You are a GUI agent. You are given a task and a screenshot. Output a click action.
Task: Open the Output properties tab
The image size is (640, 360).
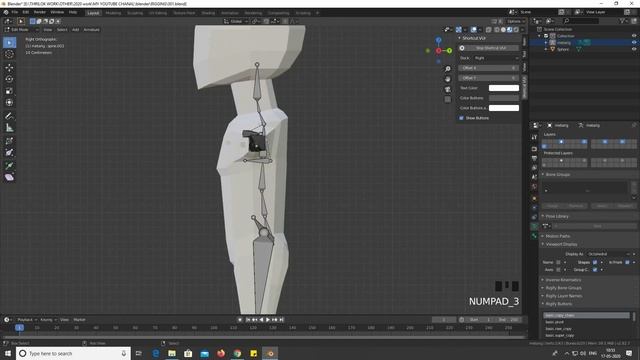tap(534, 158)
